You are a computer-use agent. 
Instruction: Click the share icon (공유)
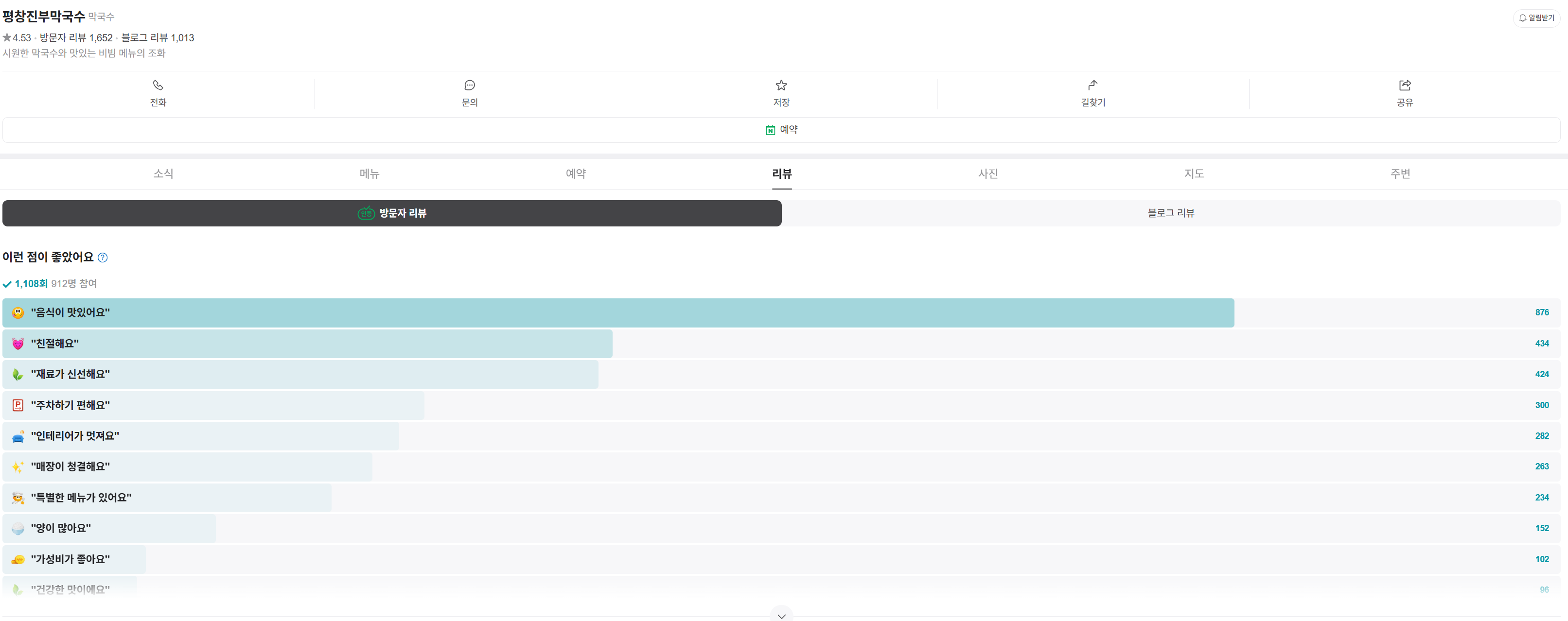click(x=1404, y=85)
